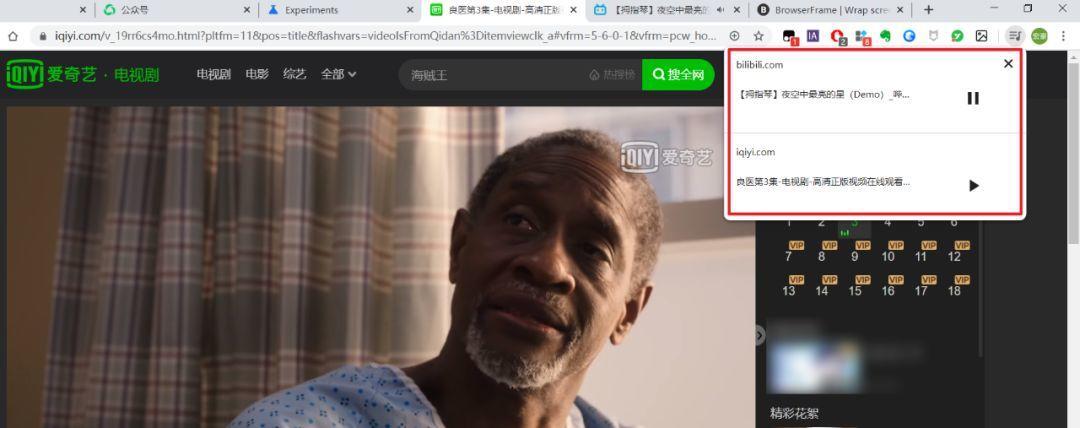The image size is (1080, 428).
Task: Switch to the BrowserFrame tab
Action: [x=832, y=10]
